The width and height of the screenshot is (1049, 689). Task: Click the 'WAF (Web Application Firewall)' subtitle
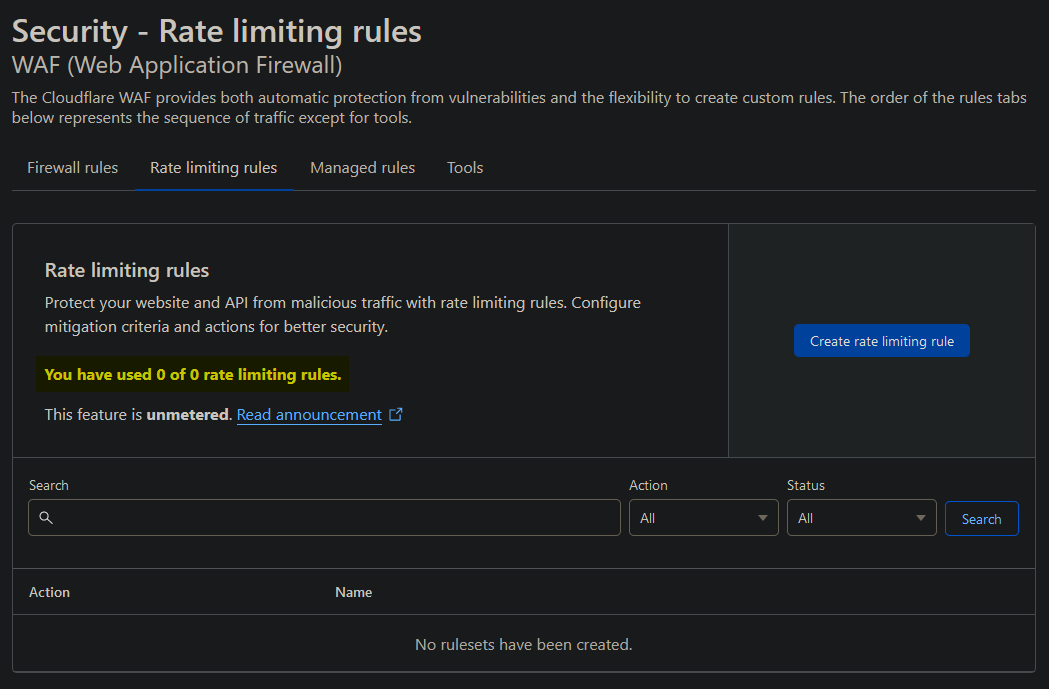177,66
